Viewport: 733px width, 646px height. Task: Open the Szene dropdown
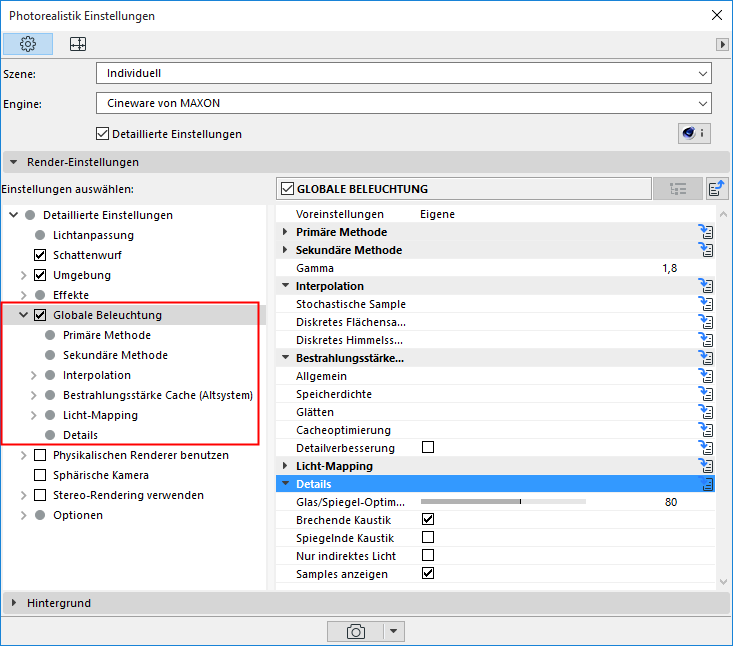(x=404, y=73)
